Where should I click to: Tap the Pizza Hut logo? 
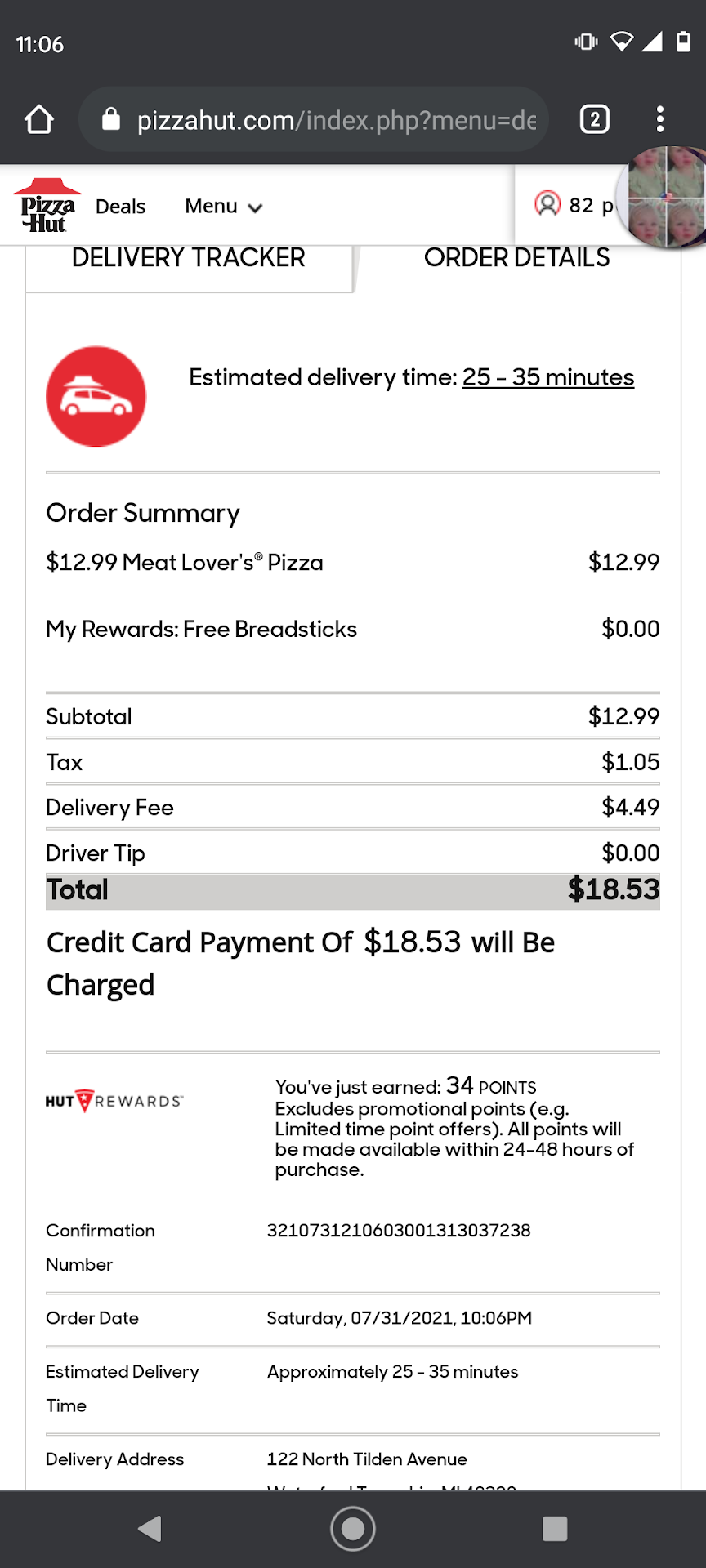(47, 206)
